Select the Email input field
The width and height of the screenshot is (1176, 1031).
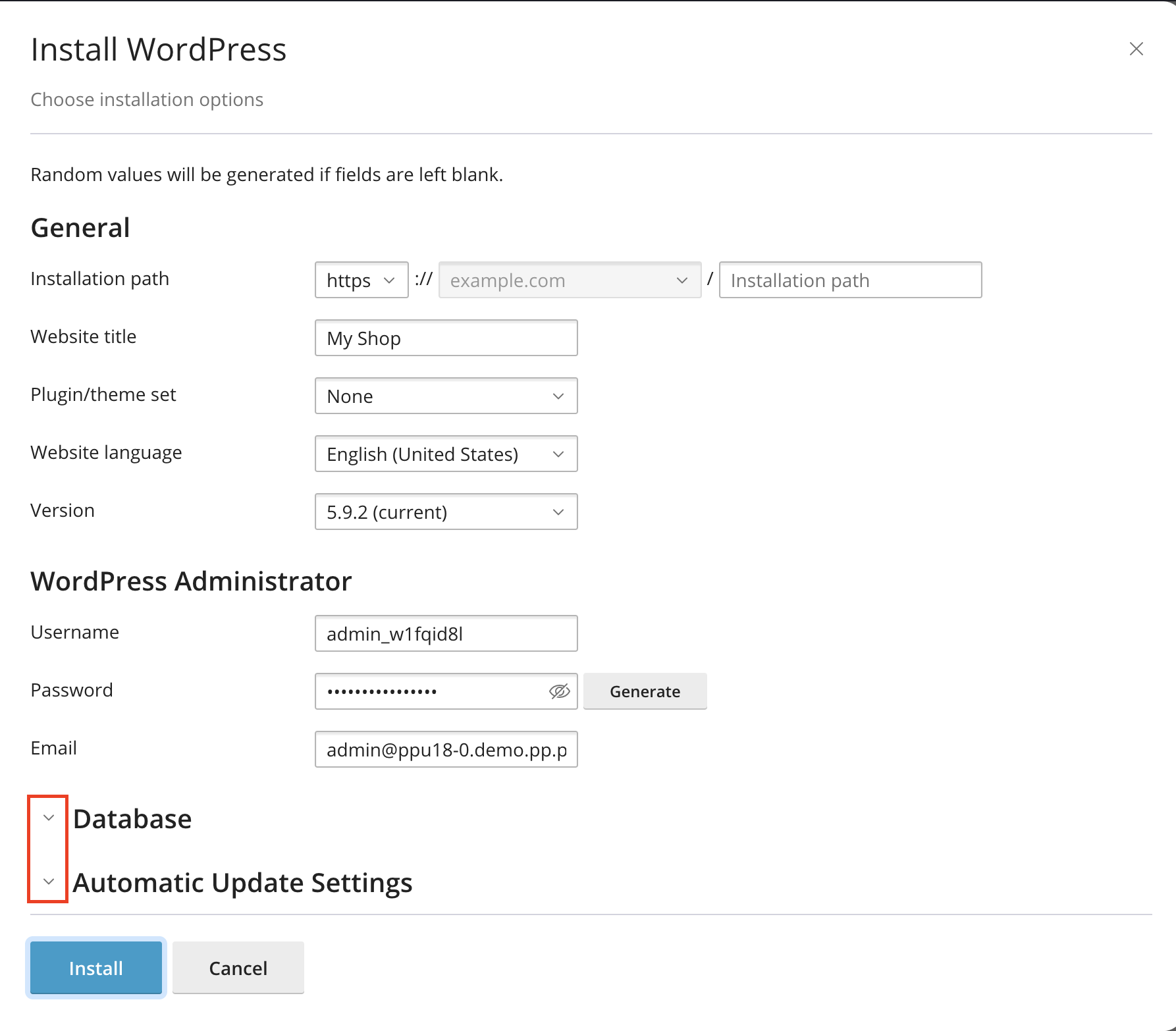click(x=446, y=750)
